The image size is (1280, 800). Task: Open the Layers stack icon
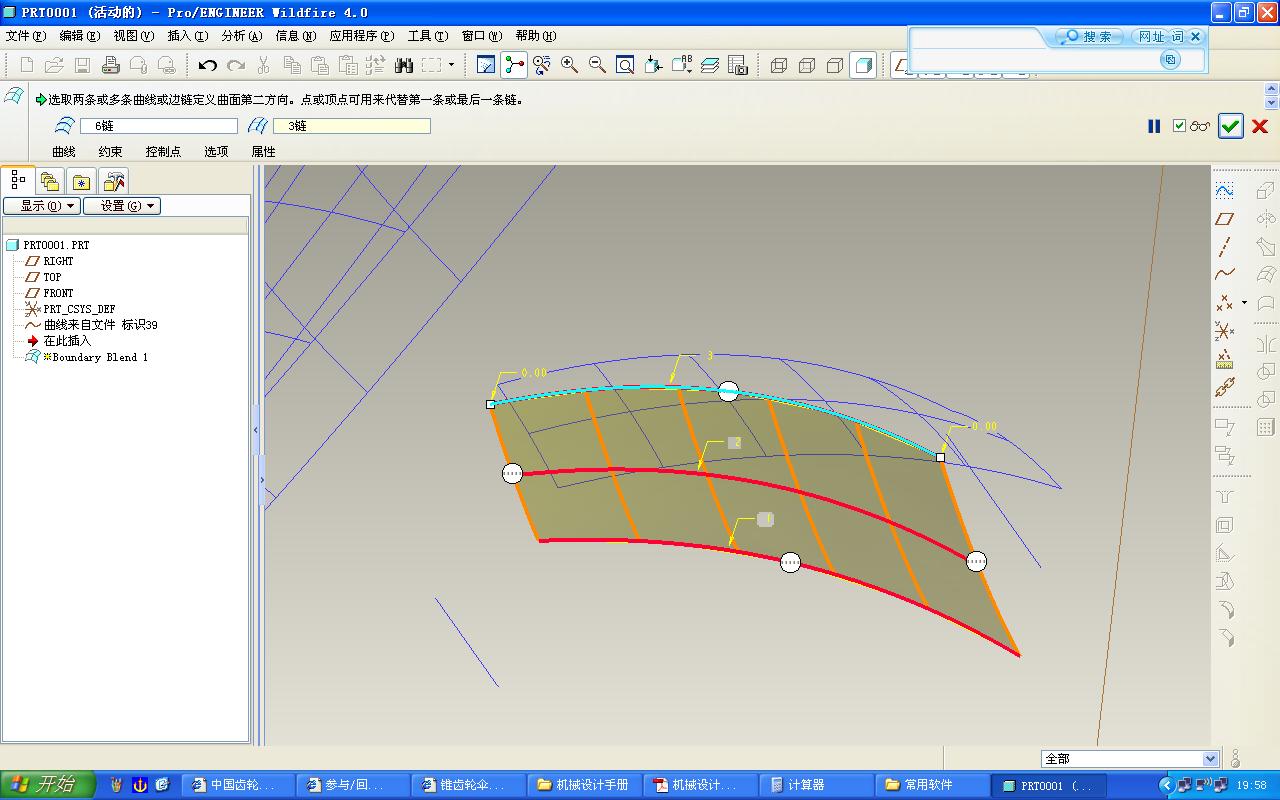pyautogui.click(x=710, y=65)
